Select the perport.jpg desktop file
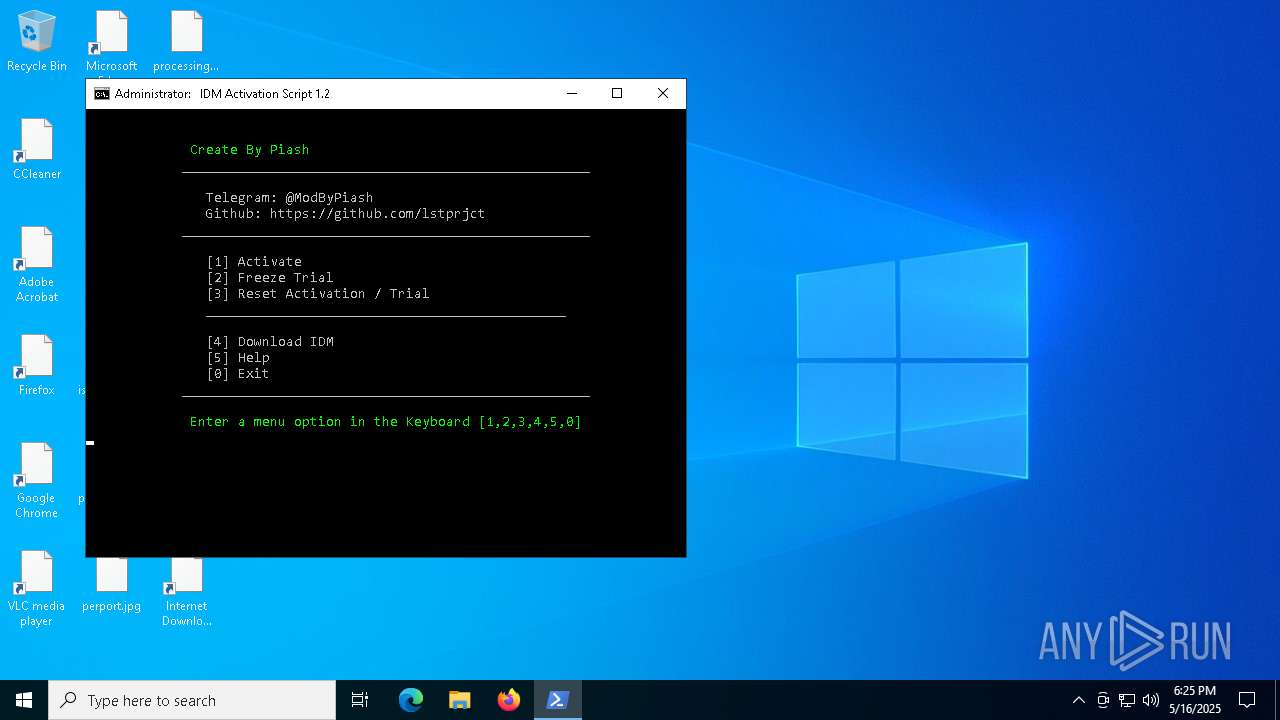The height and width of the screenshot is (720, 1280). click(x=112, y=583)
